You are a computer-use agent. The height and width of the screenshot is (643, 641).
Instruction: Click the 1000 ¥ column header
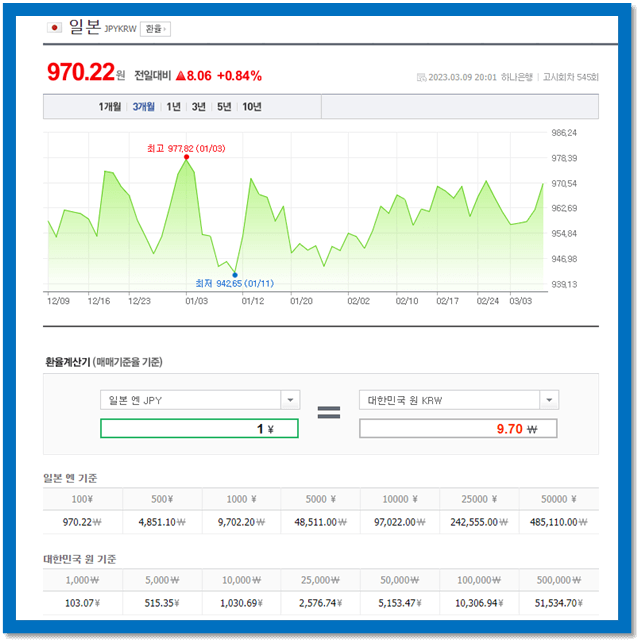point(241,499)
